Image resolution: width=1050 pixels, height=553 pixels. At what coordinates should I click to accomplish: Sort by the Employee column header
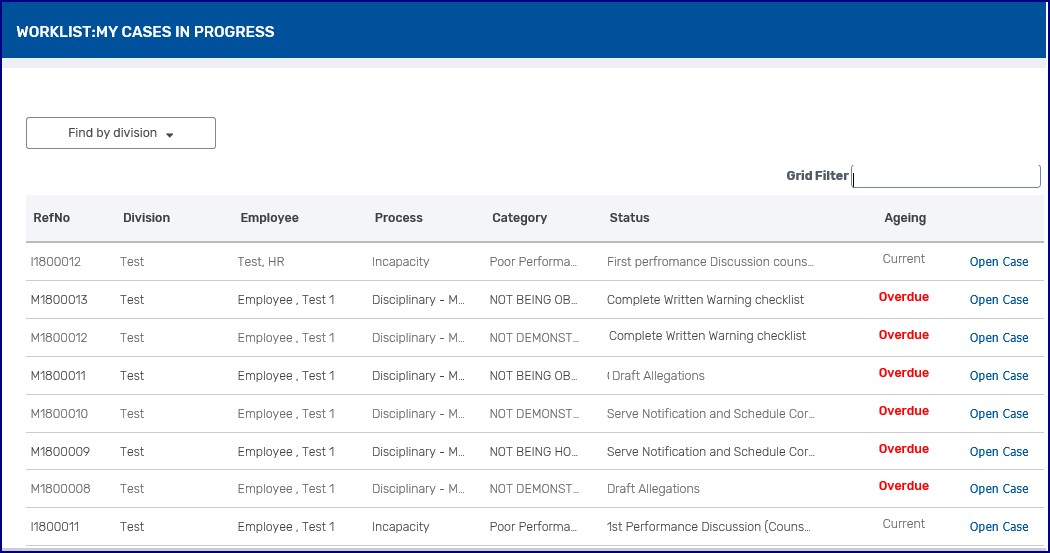(x=269, y=218)
